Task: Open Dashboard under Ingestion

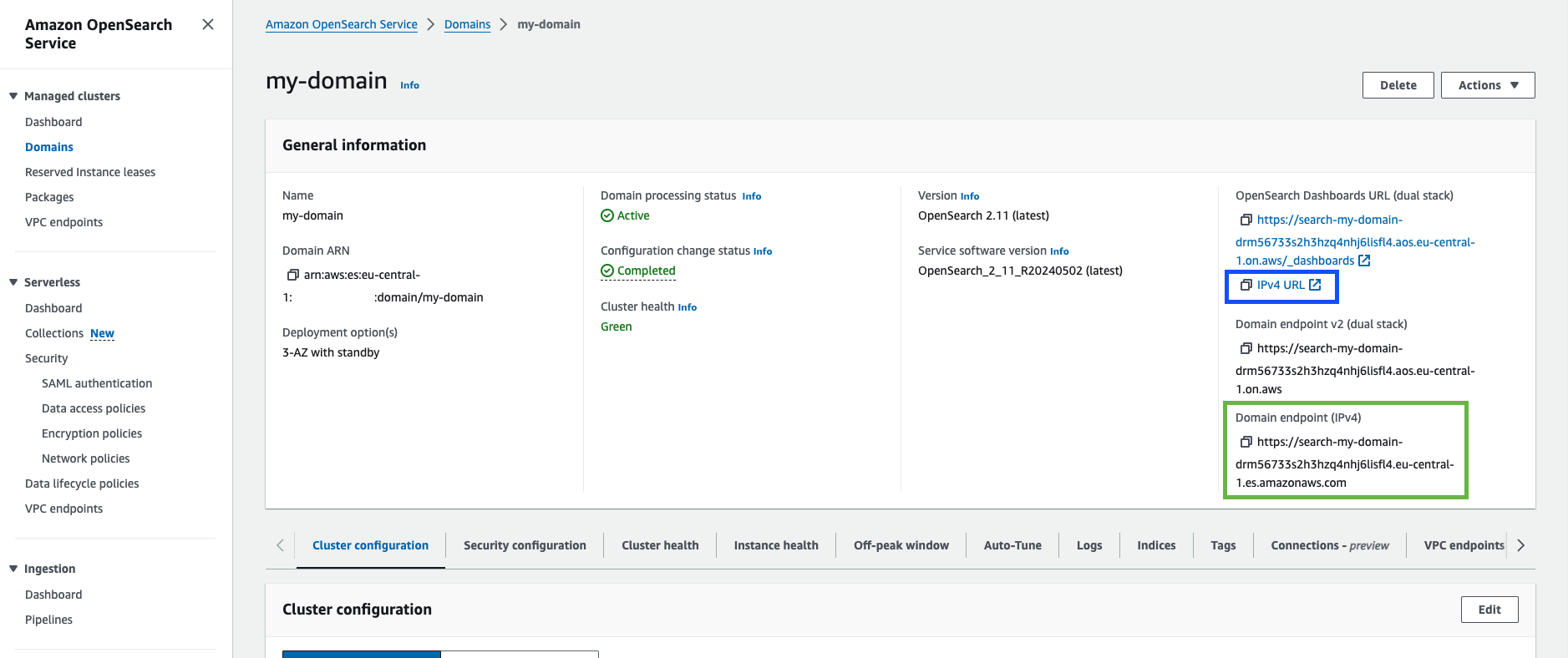Action: [x=53, y=595]
